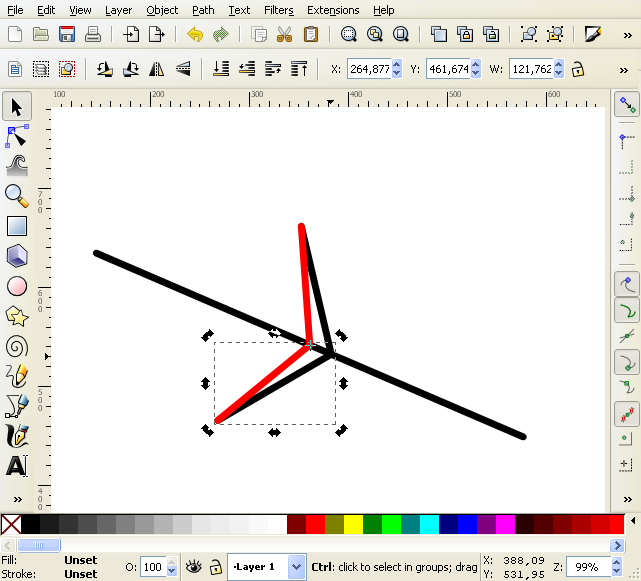The image size is (641, 581).
Task: Toggle layer visibility eye icon
Action: tap(194, 567)
